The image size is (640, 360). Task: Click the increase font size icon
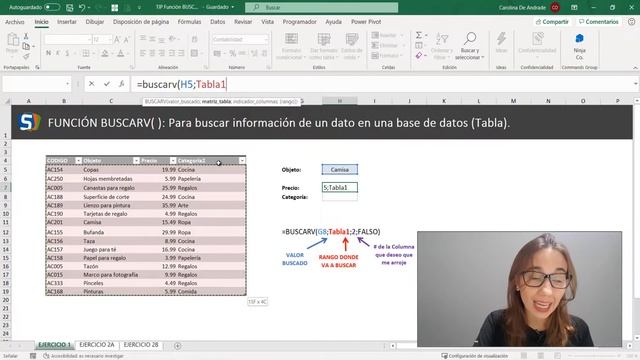(117, 40)
